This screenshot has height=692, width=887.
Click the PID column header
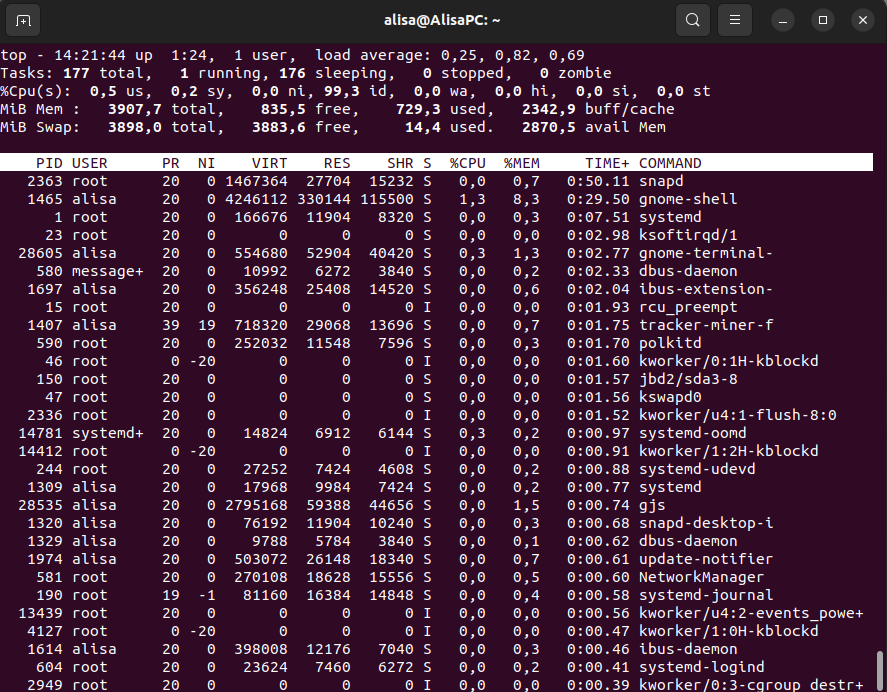[49, 163]
